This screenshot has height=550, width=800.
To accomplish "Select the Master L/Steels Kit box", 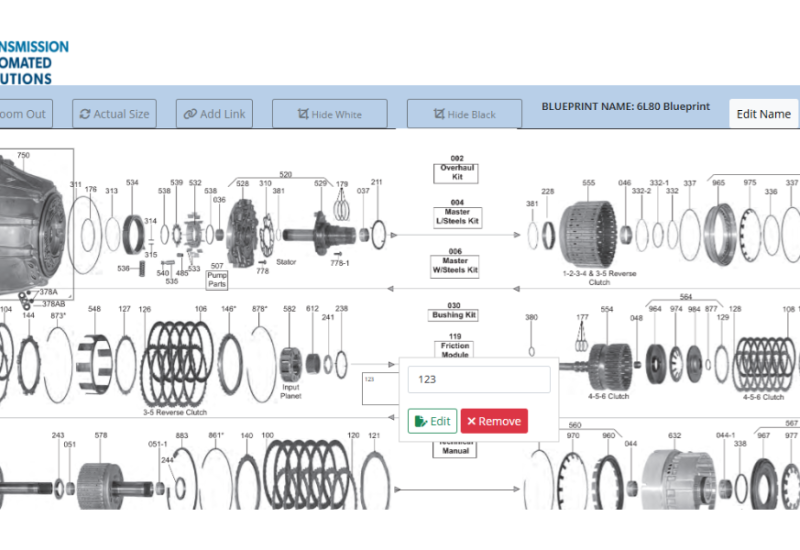I will click(x=457, y=215).
